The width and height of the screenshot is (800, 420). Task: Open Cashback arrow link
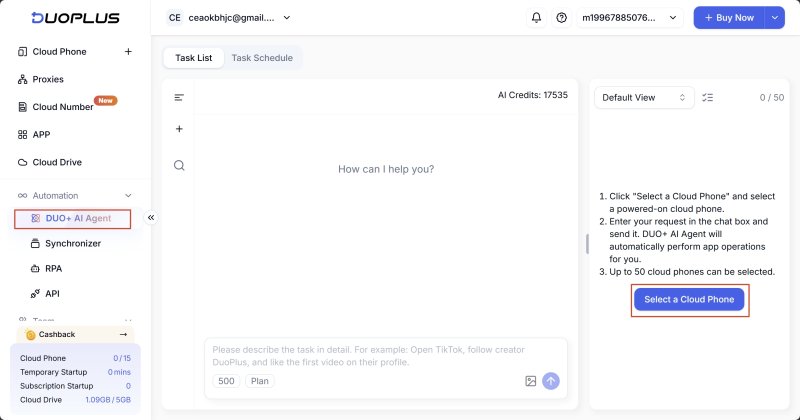click(123, 334)
